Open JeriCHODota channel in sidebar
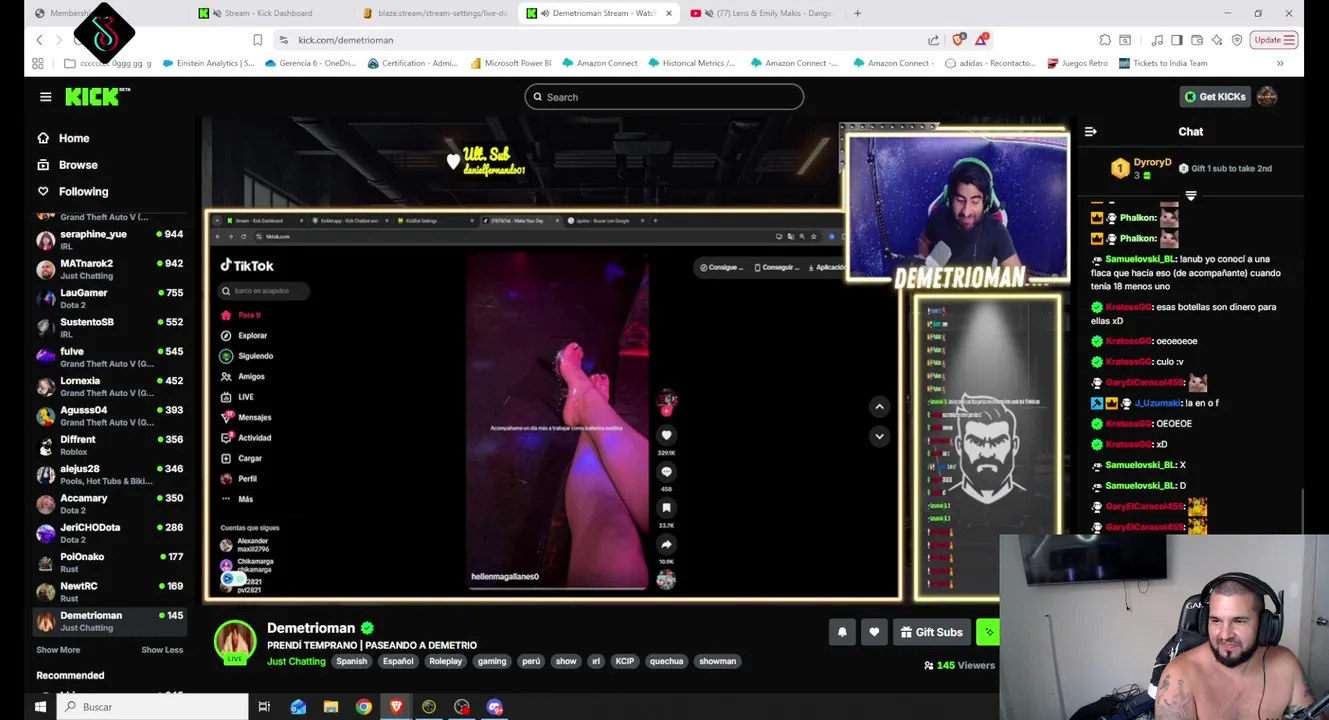 [110, 533]
